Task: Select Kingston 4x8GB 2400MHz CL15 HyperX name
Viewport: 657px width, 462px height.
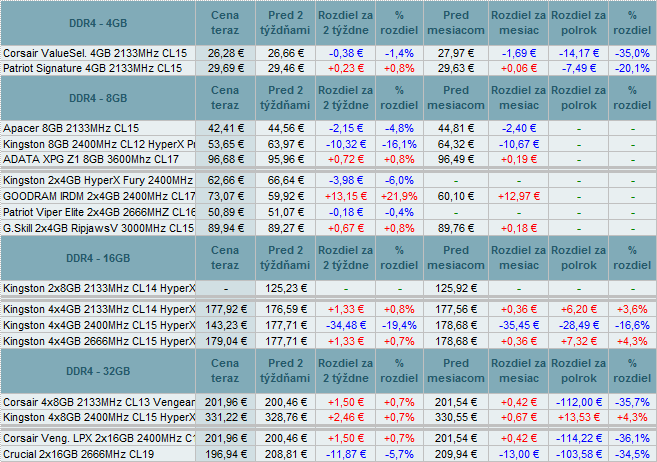Action: click(99, 417)
